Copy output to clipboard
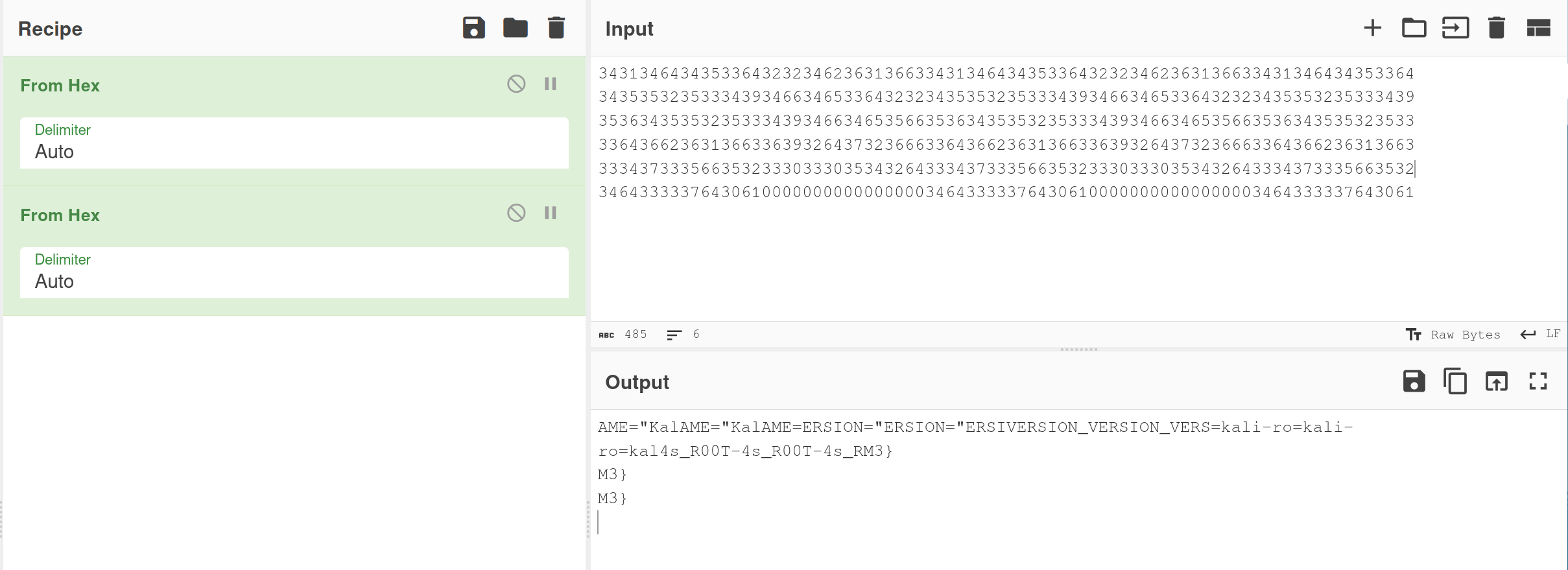 pyautogui.click(x=1455, y=381)
